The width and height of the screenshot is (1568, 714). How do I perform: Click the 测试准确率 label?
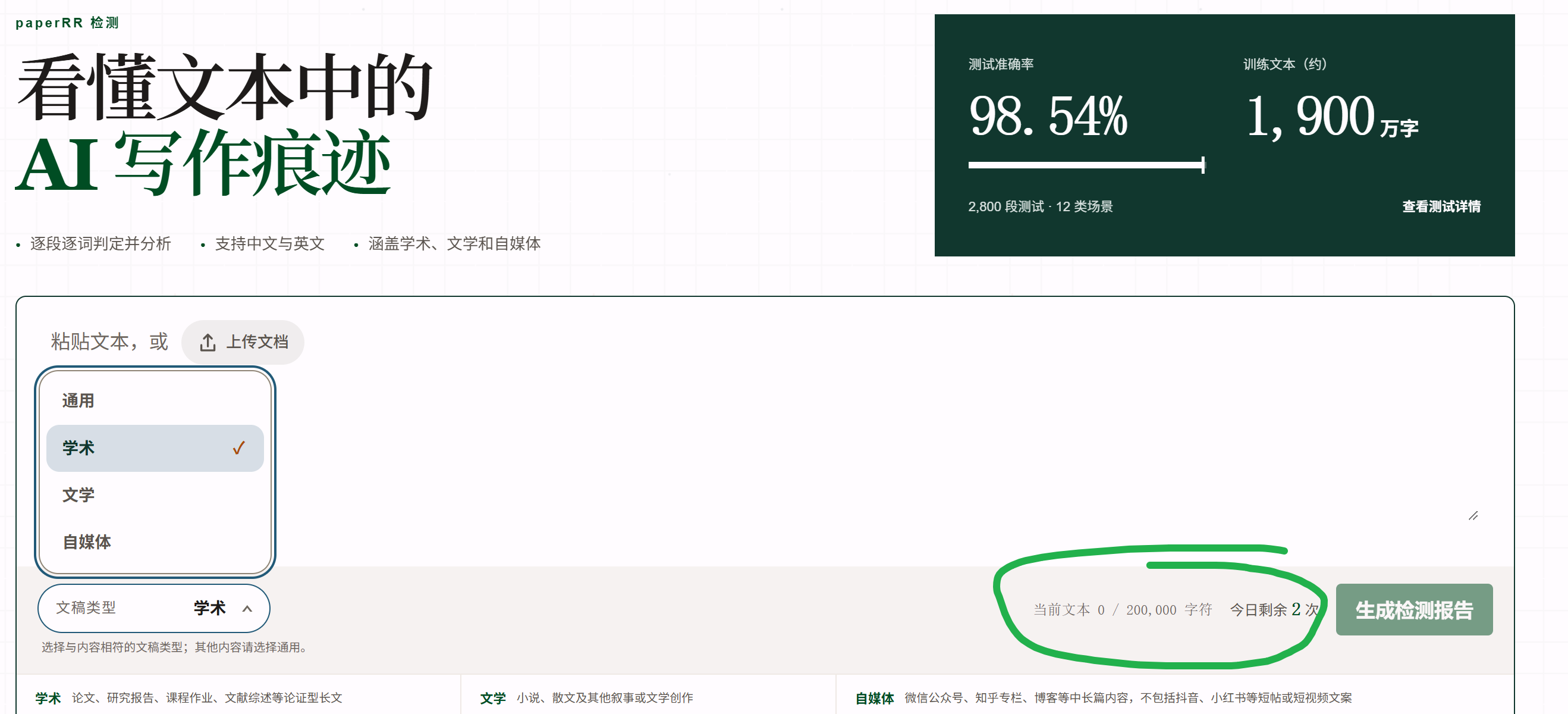[x=1001, y=64]
